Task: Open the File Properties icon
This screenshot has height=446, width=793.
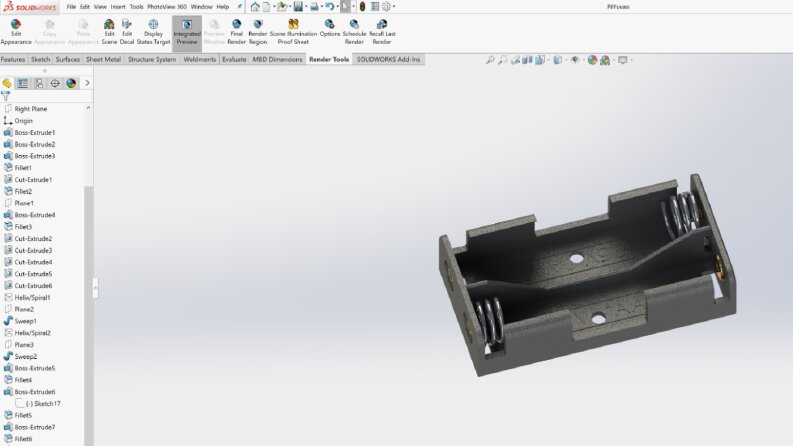Action: click(x=375, y=7)
